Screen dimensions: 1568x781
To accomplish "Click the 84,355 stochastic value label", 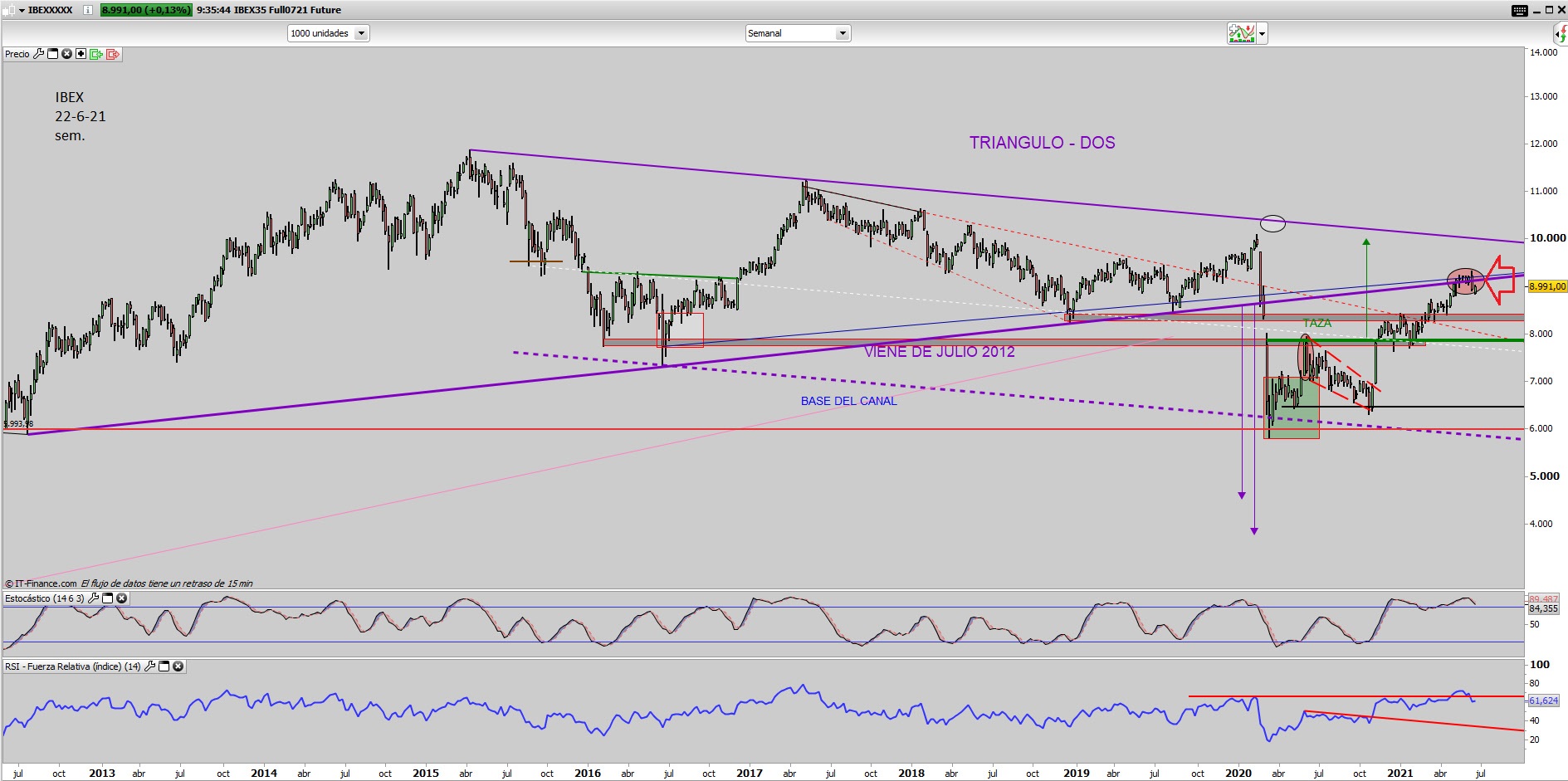I will coord(1543,608).
